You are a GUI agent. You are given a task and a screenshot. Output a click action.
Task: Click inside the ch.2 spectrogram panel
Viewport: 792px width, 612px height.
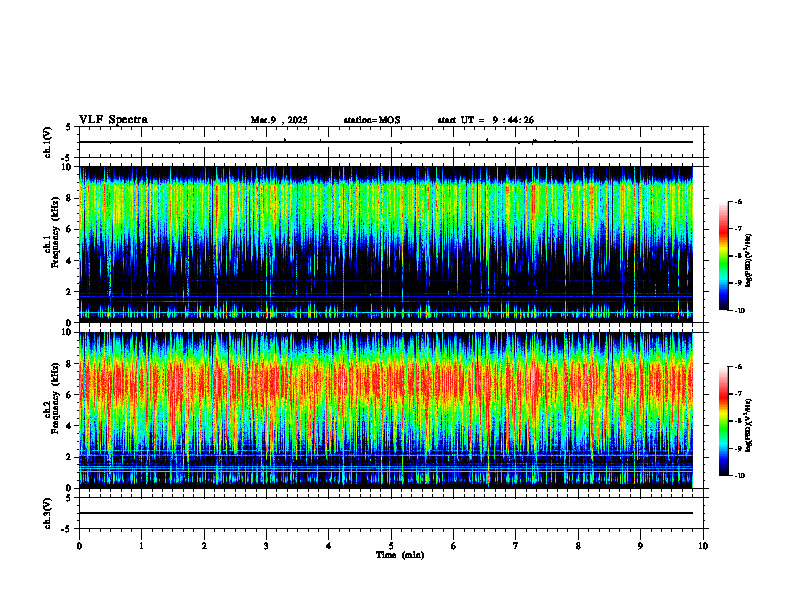click(x=386, y=410)
